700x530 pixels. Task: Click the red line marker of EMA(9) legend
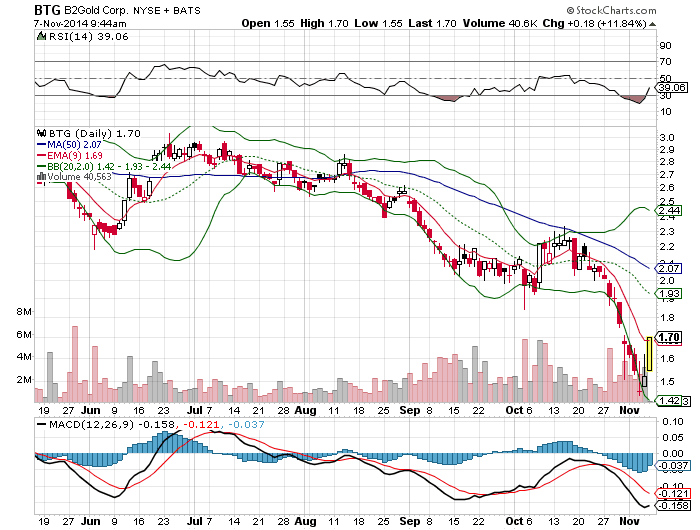point(42,155)
